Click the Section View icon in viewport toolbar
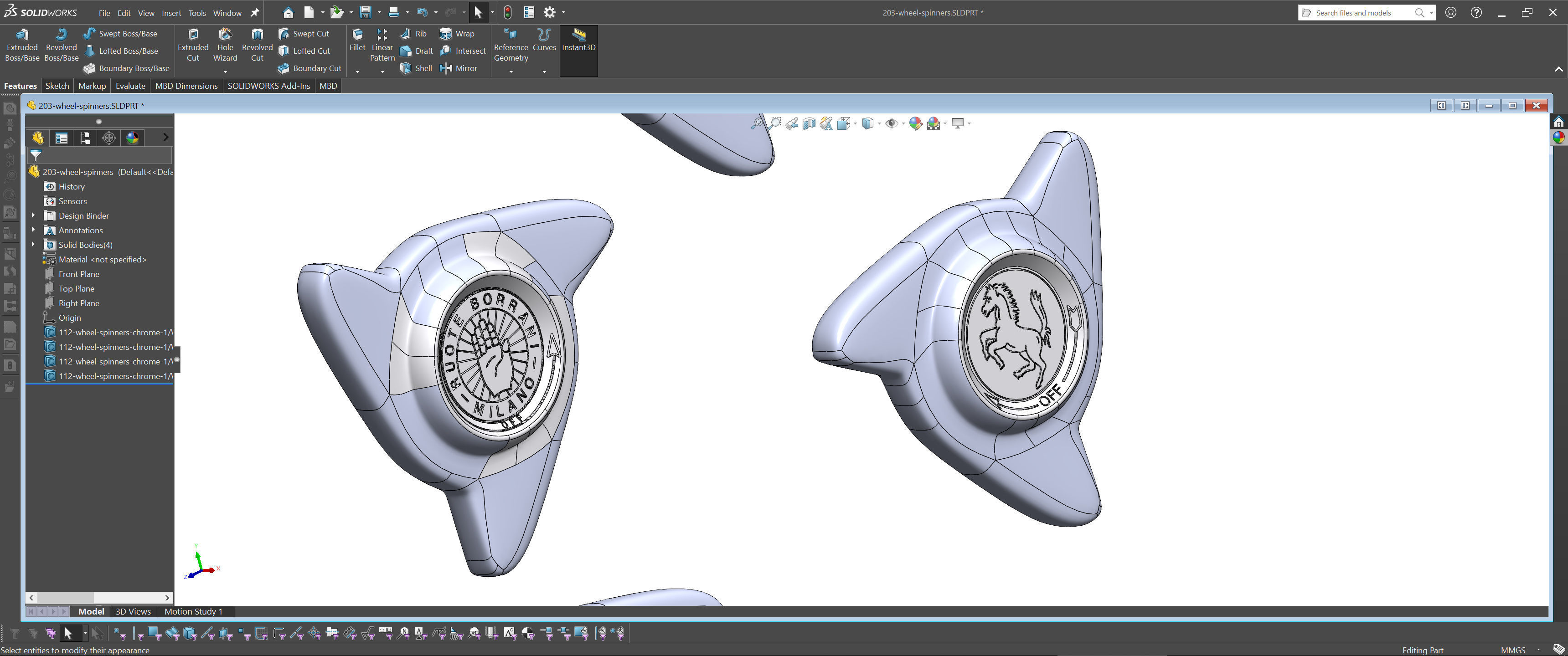This screenshot has width=1568, height=656. pyautogui.click(x=809, y=123)
